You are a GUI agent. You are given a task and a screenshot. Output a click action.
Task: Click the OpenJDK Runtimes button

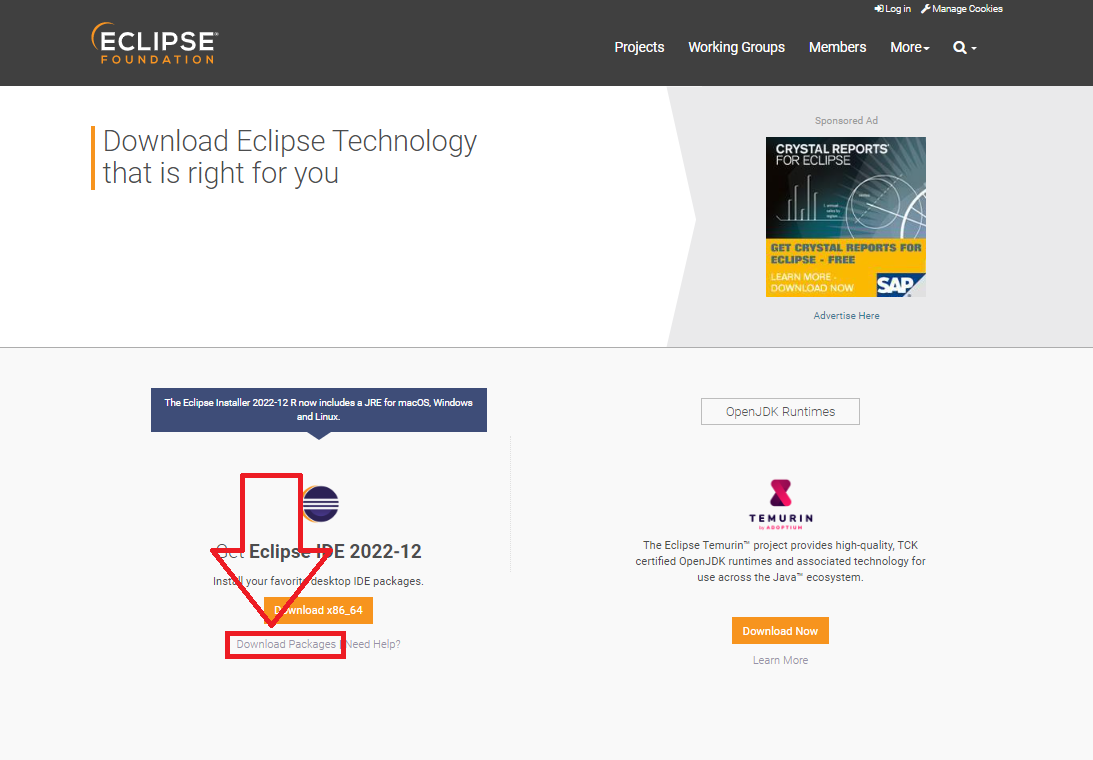[x=780, y=411]
